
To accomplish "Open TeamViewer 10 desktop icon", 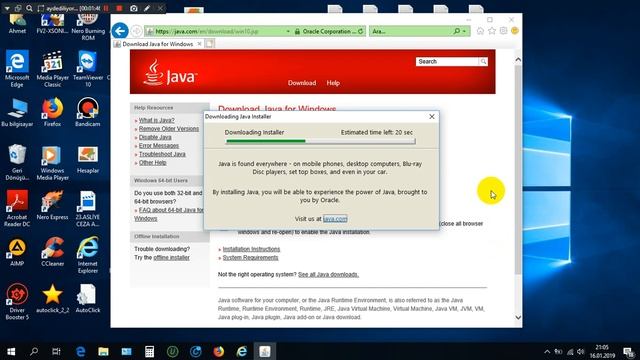I will point(88,69).
